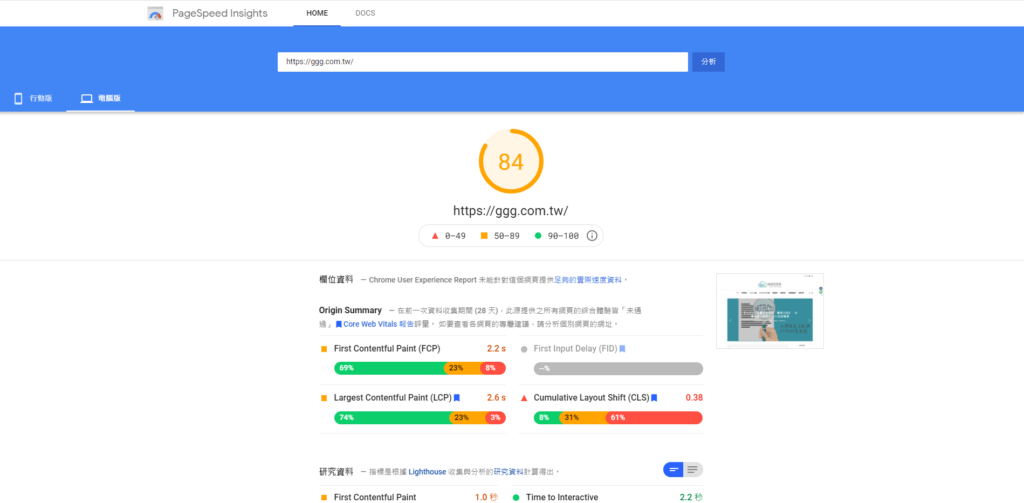This screenshot has height=503, width=1024.
Task: Click the URL input field with ggg.com.tw
Action: point(483,62)
